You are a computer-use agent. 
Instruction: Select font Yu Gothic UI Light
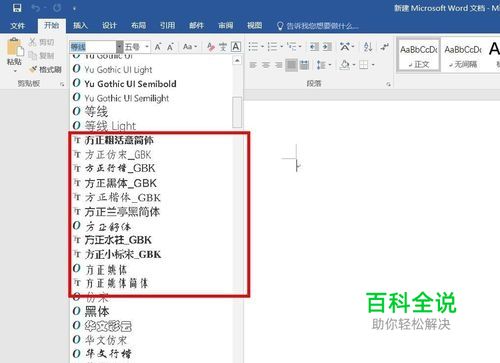(x=152, y=69)
